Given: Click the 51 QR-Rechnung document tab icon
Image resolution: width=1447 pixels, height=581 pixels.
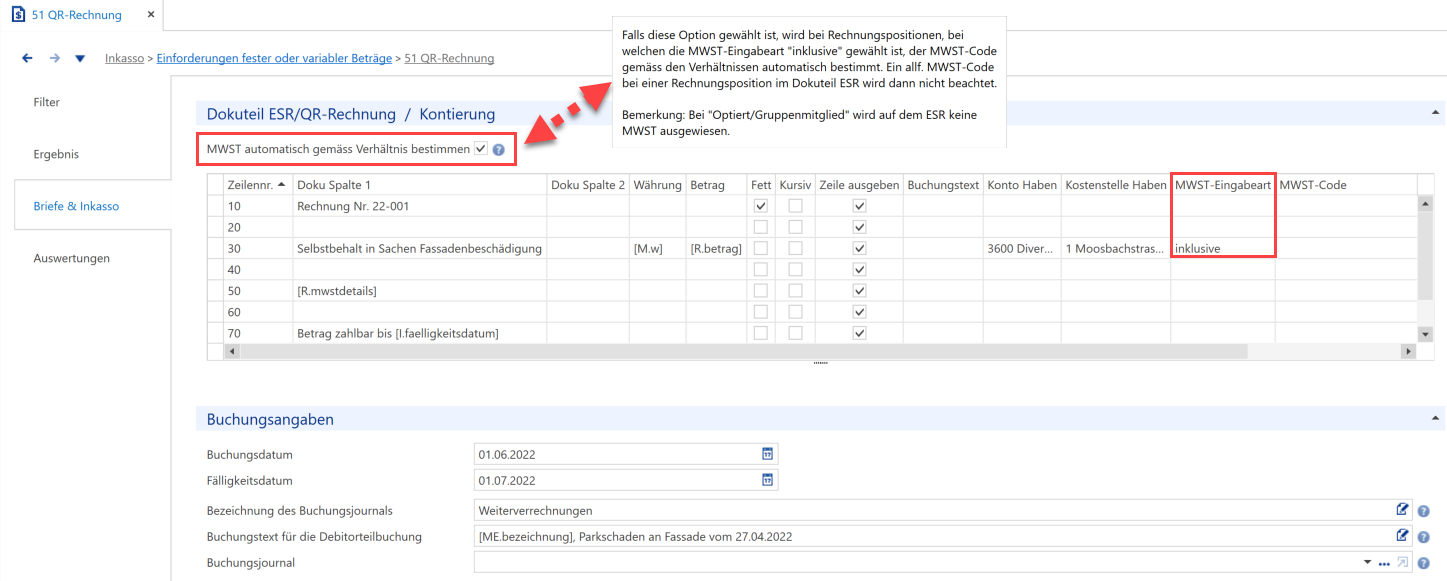Looking at the screenshot, I should pos(18,15).
